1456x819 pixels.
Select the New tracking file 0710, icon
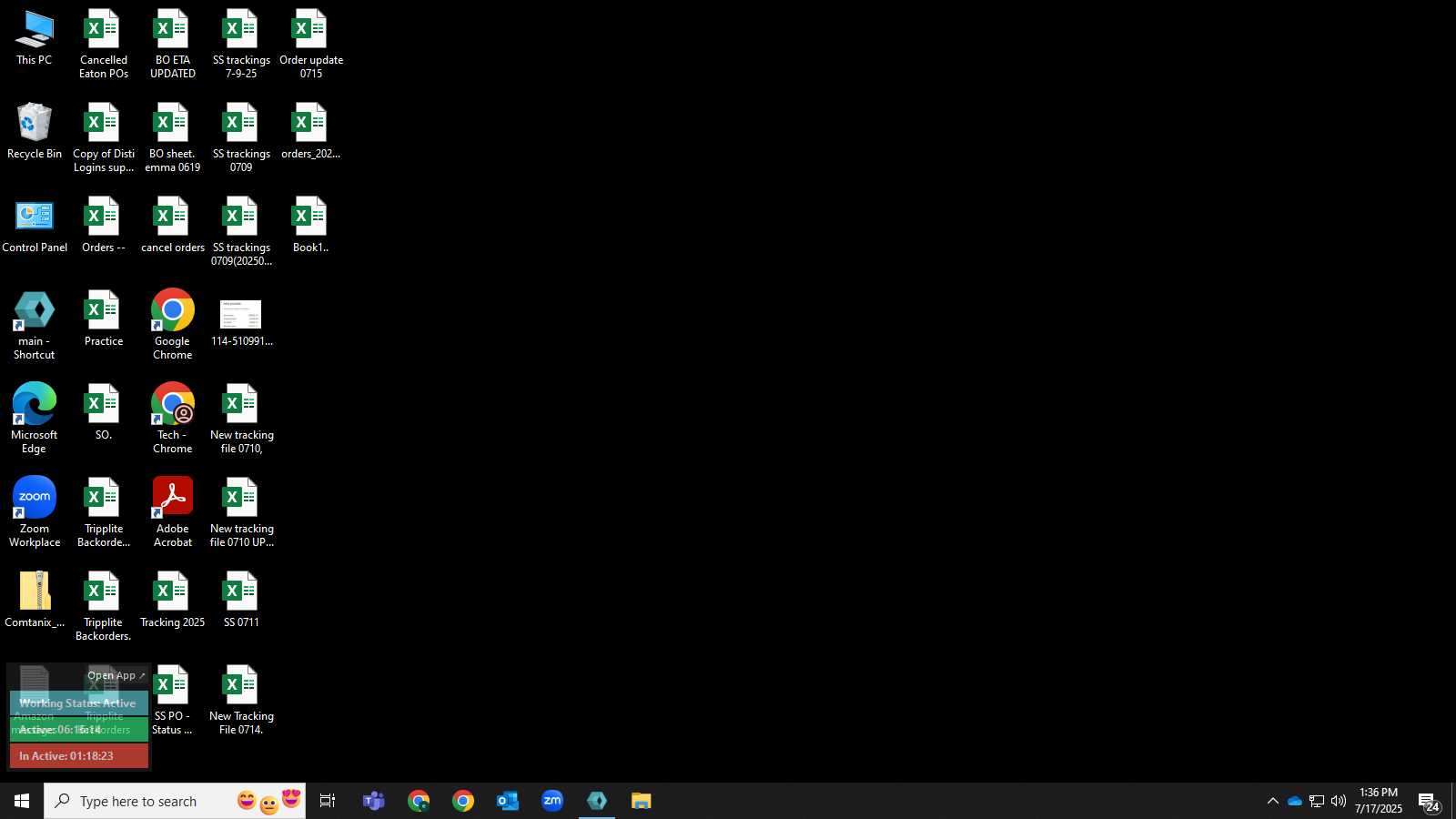pos(241,420)
